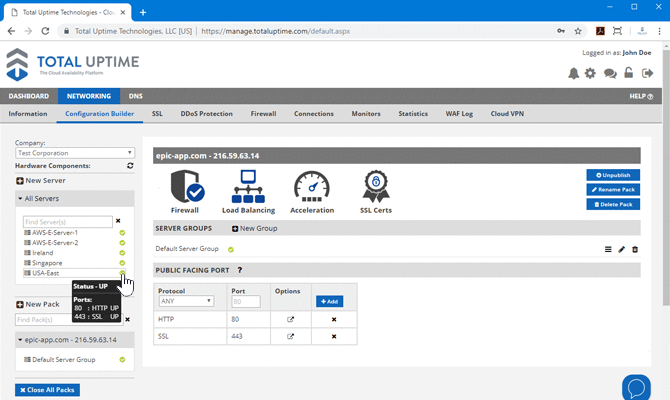Click the notifications bell icon
670x400 pixels.
574,73
